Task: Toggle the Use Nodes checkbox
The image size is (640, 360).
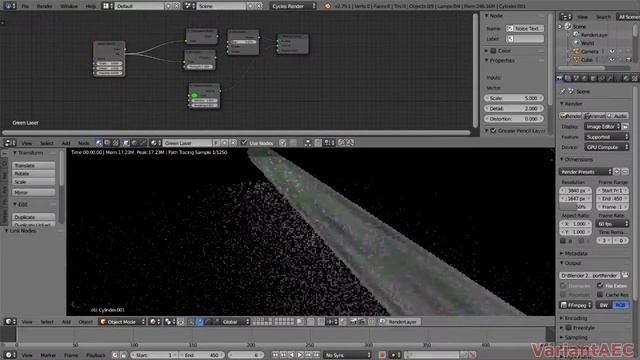Action: pyautogui.click(x=244, y=142)
